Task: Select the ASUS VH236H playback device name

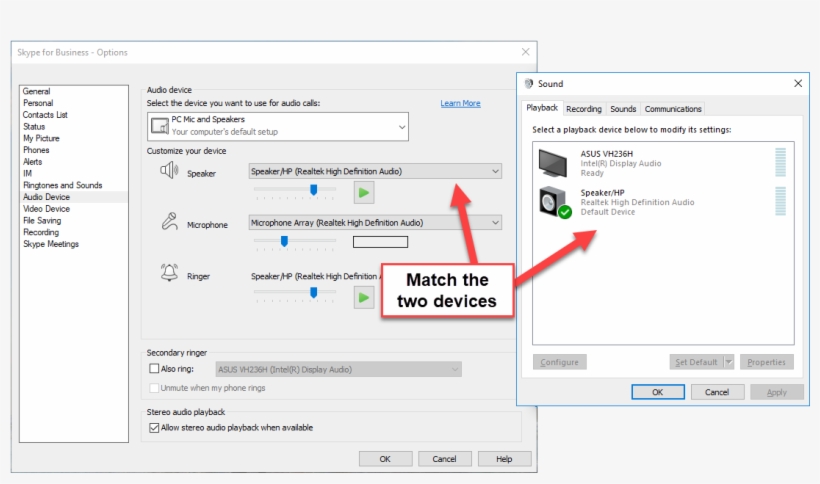Action: coord(607,154)
